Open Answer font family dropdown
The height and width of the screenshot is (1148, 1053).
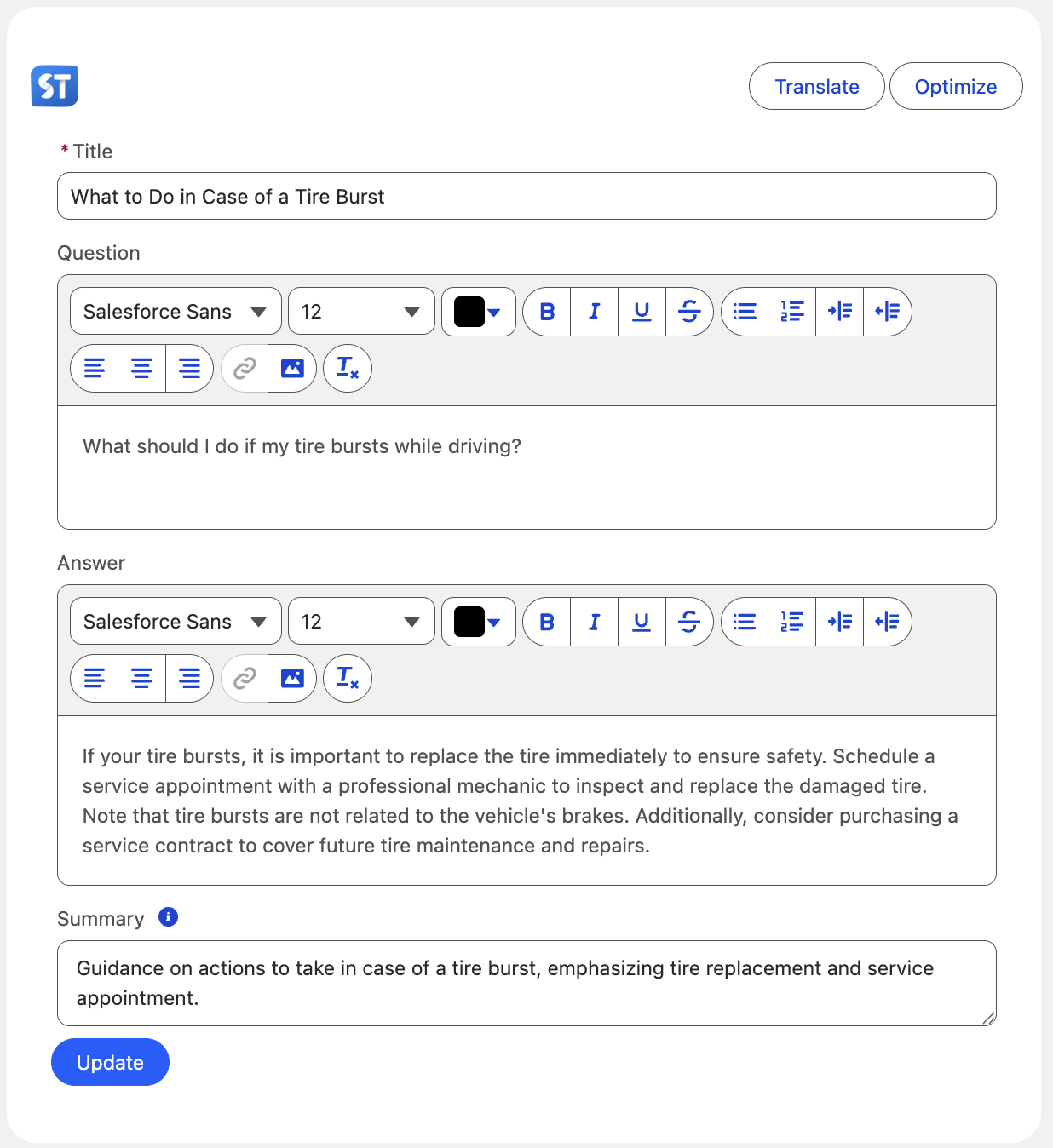(x=175, y=622)
